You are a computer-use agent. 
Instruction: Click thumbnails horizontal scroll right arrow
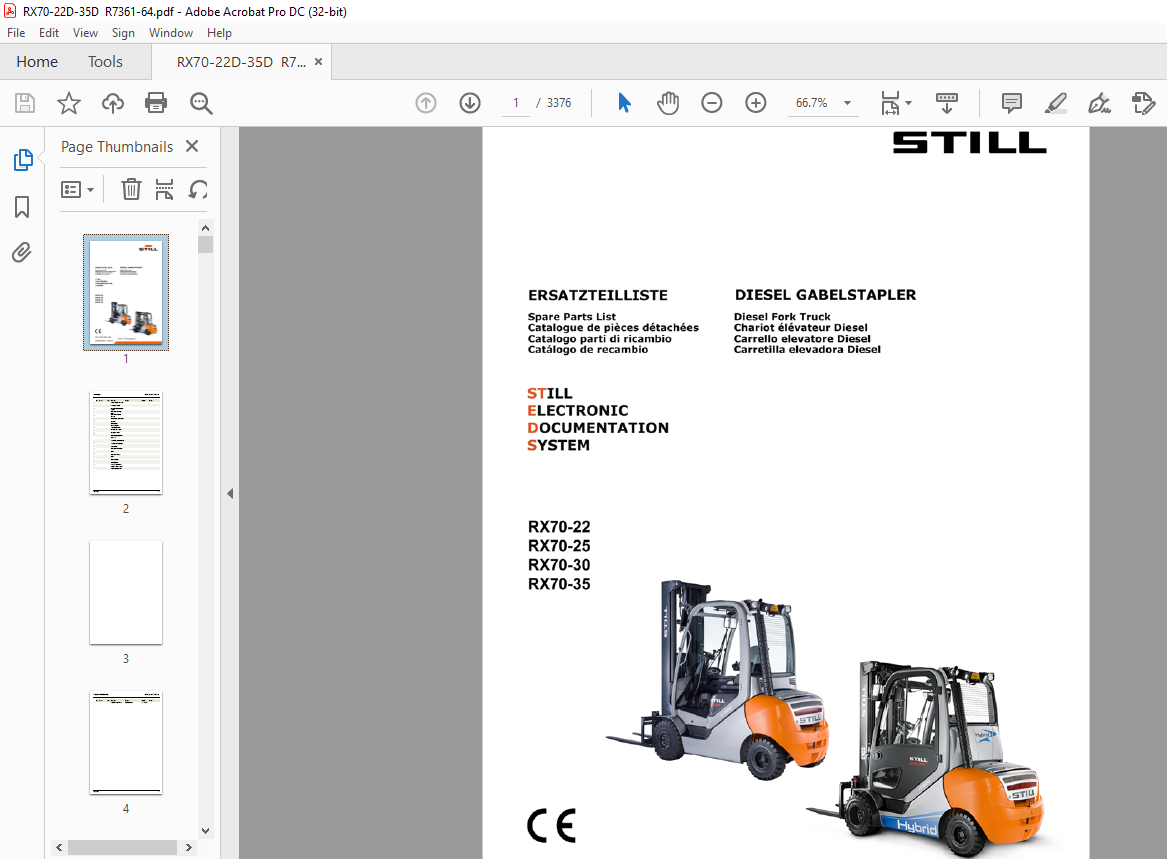pyautogui.click(x=189, y=847)
